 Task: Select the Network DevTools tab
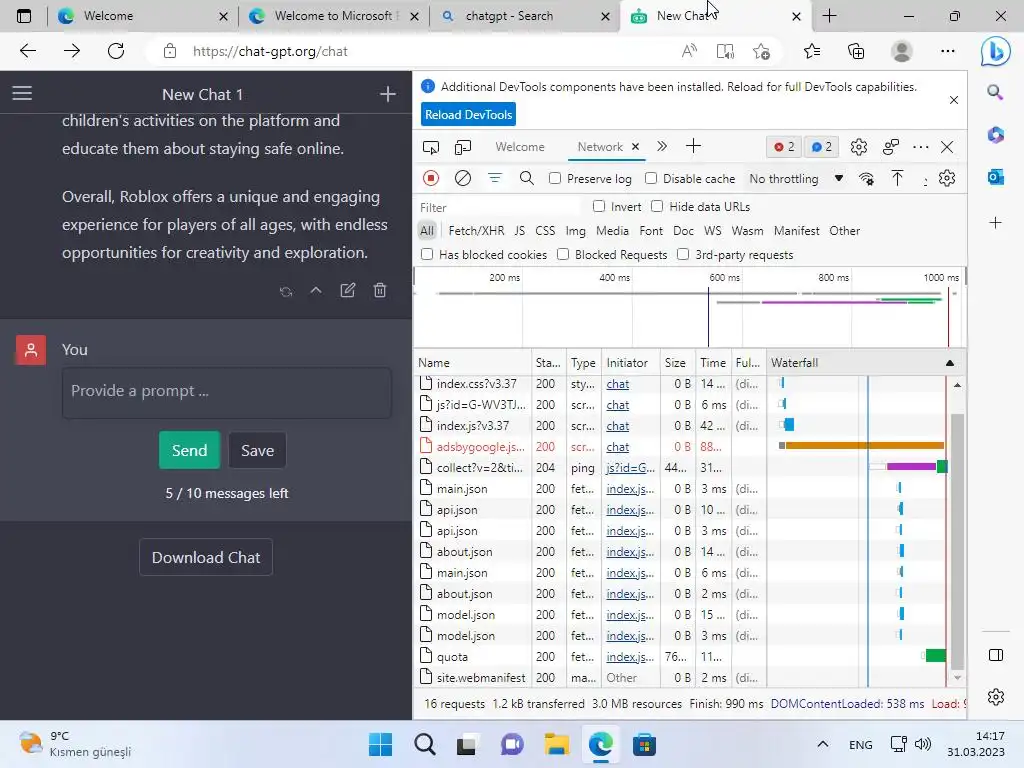click(600, 147)
